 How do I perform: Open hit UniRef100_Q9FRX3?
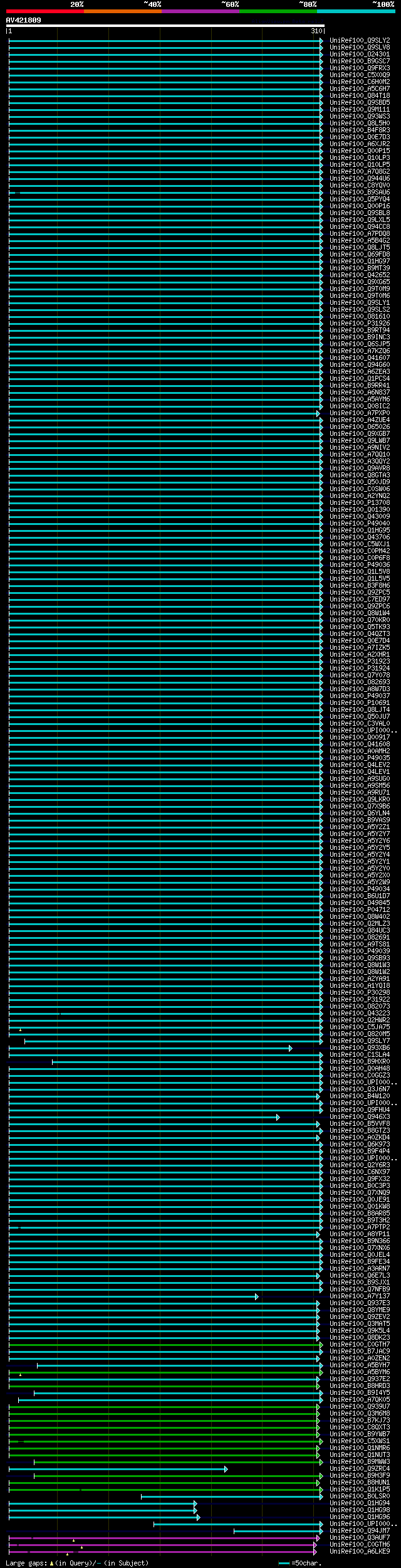click(360, 68)
